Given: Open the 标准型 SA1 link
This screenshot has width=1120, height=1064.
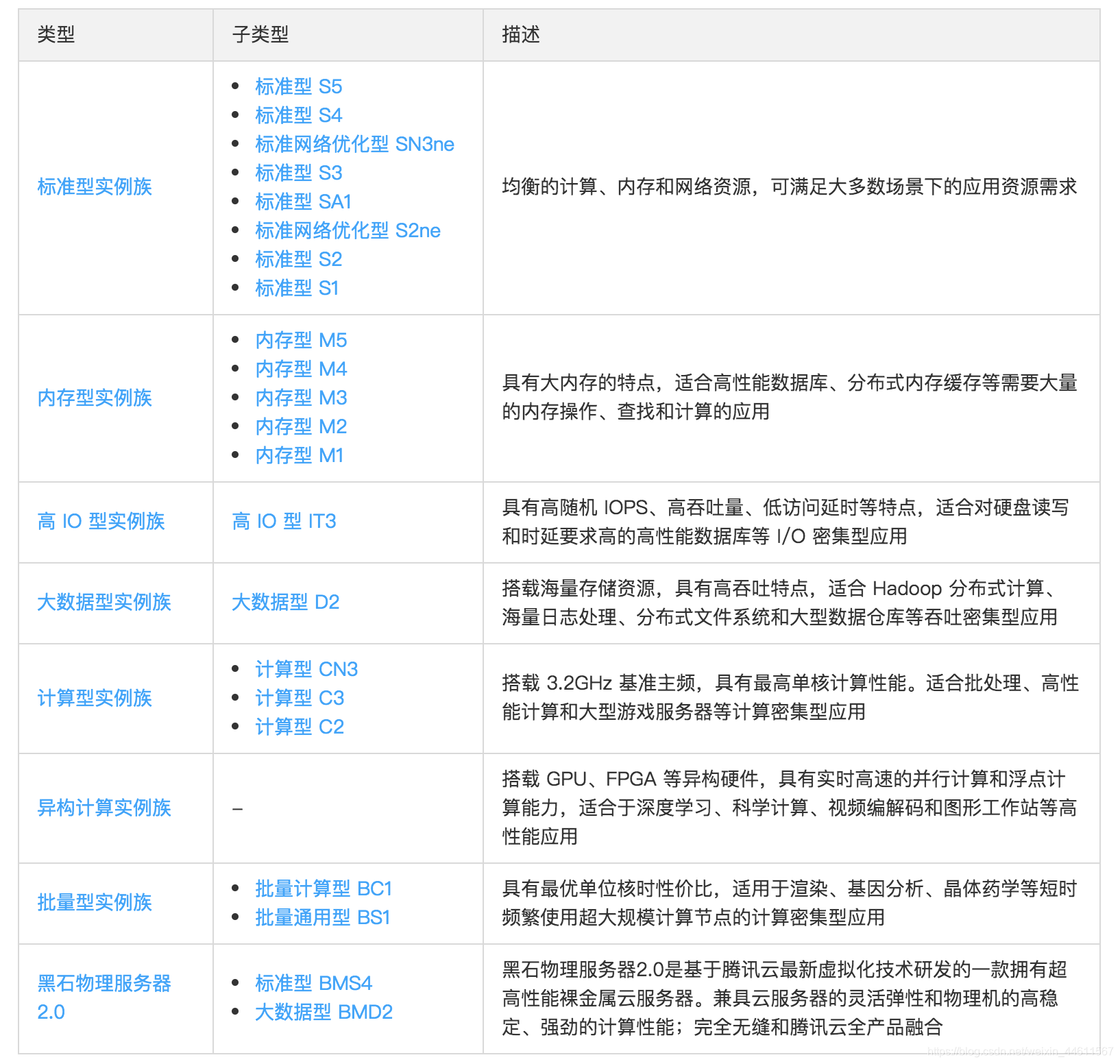Looking at the screenshot, I should (303, 202).
